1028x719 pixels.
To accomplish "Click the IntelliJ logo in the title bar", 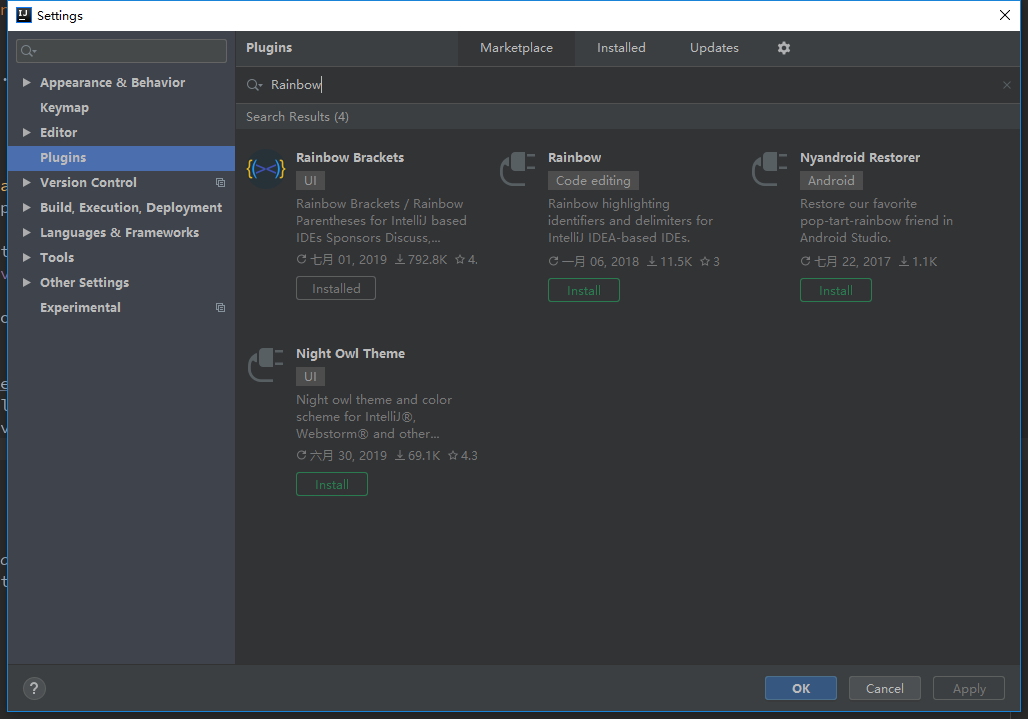I will [23, 15].
